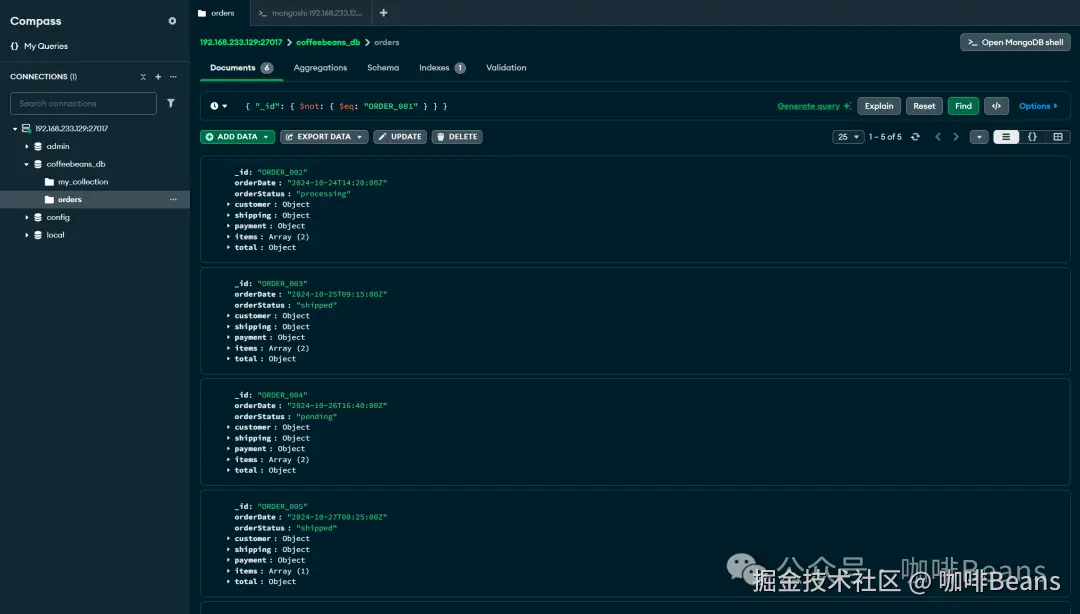Open the 25 per page dropdown
Image resolution: width=1080 pixels, height=614 pixels.
pos(848,137)
